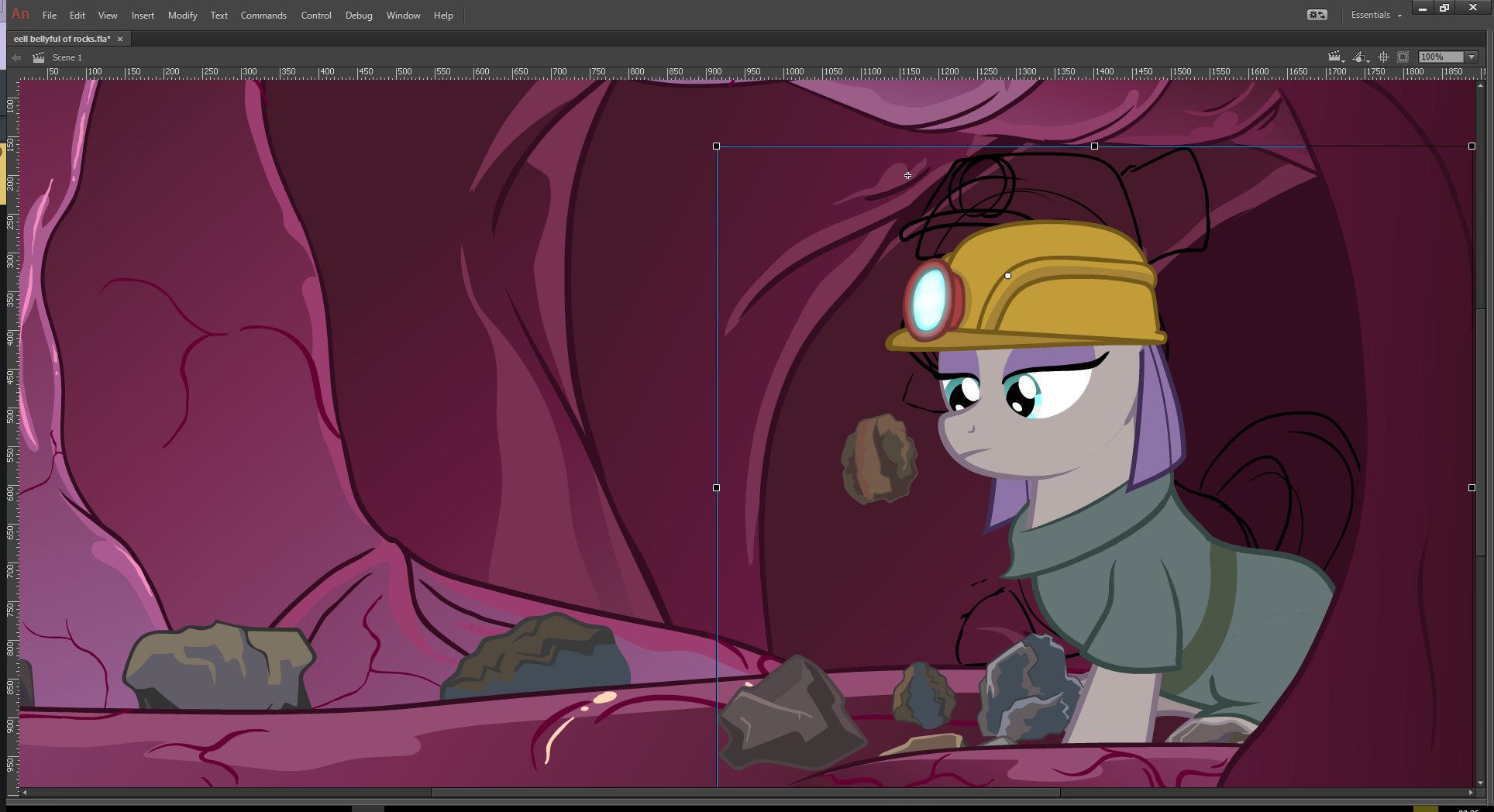Open the File menu

point(50,15)
